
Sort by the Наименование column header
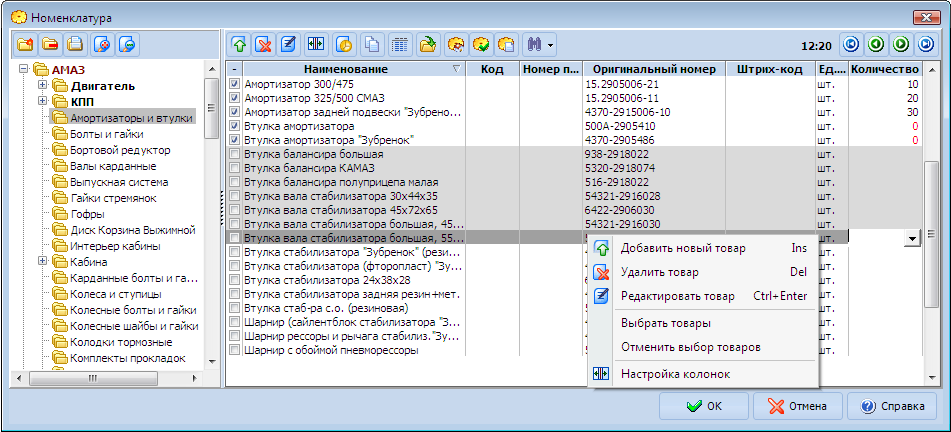click(346, 69)
